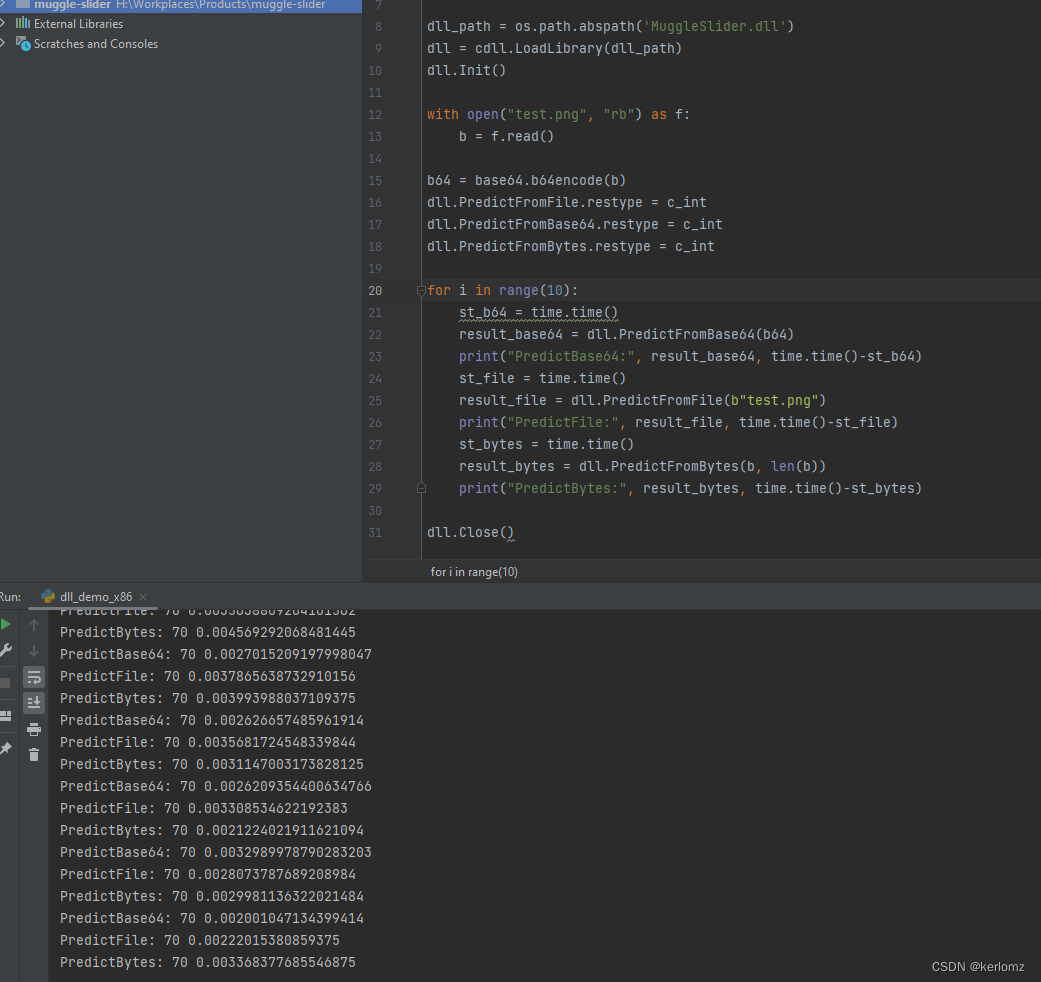
Task: Pin the Run tab using the pin icon
Action: coord(5,748)
